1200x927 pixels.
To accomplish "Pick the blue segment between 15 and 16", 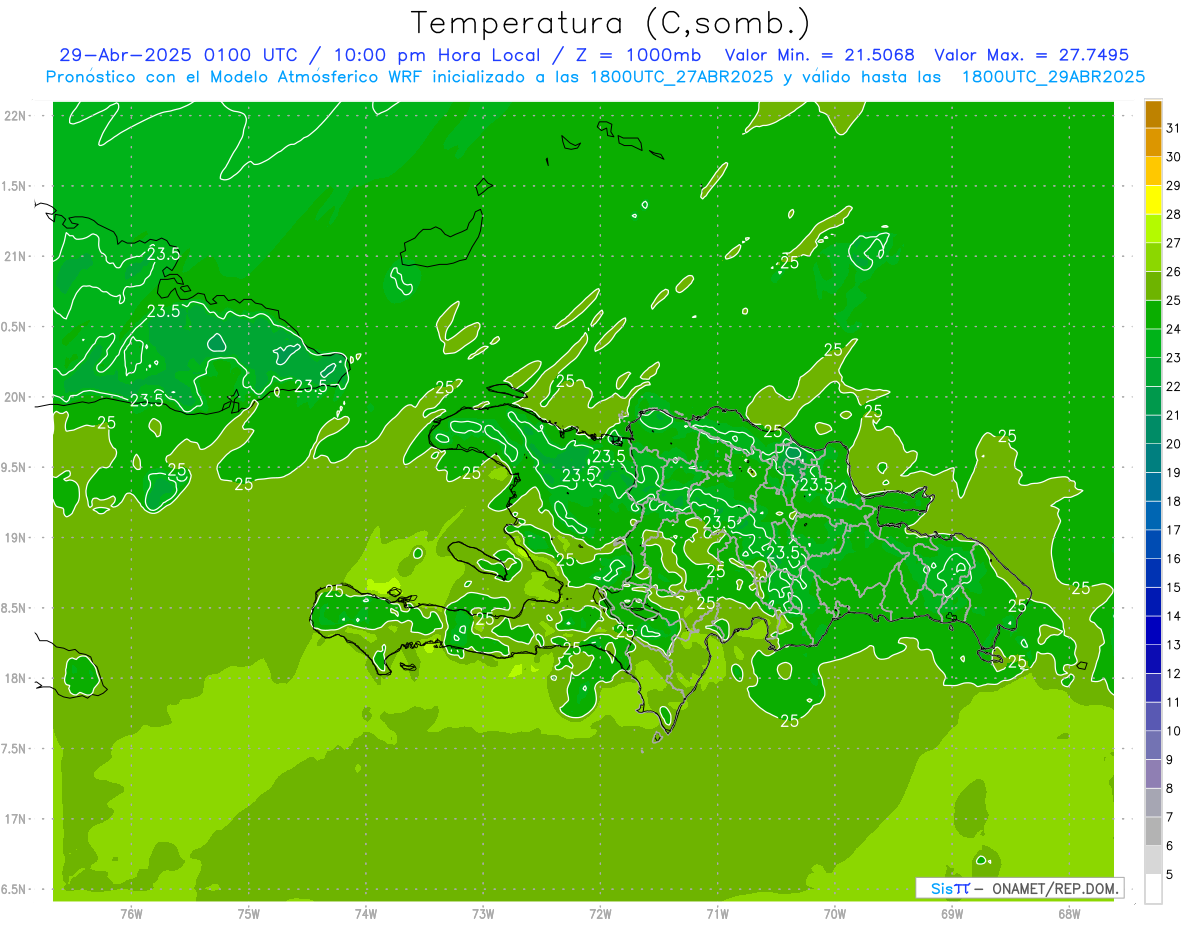I will pyautogui.click(x=1153, y=574).
